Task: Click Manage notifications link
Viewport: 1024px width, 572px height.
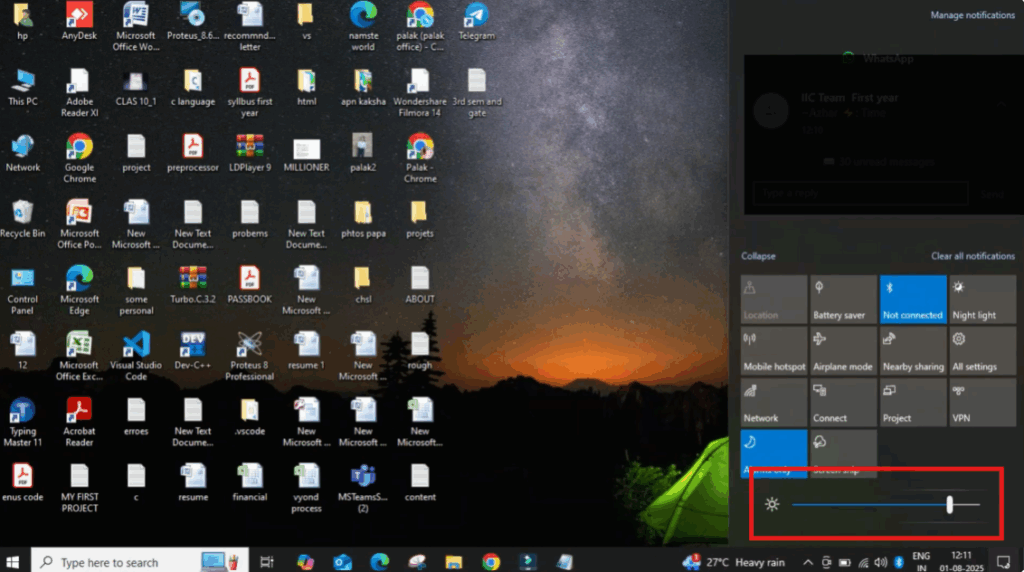Action: point(972,15)
